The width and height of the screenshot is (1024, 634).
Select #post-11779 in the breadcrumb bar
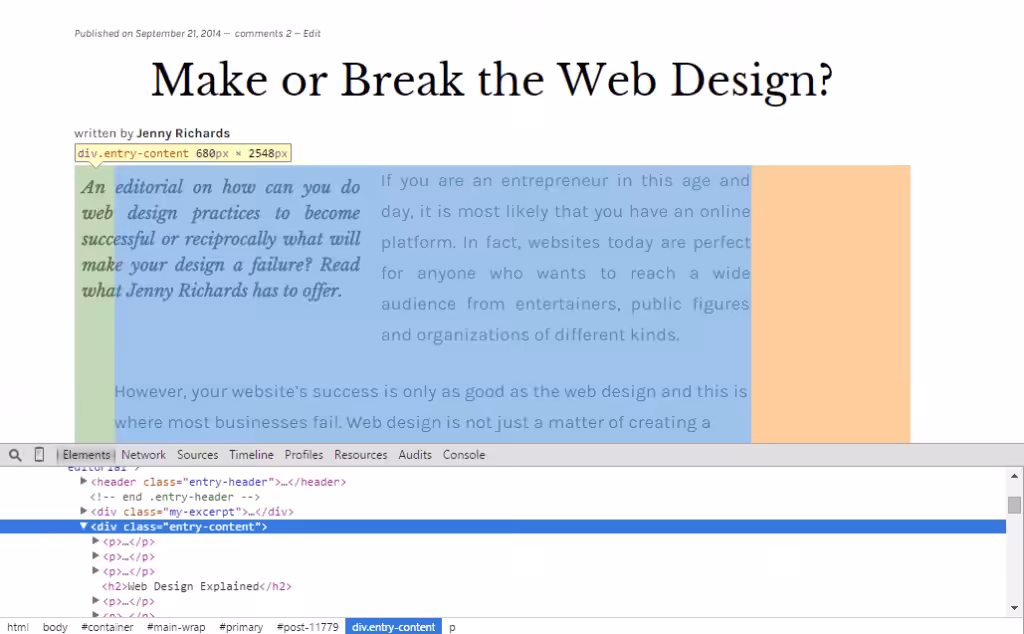click(308, 627)
